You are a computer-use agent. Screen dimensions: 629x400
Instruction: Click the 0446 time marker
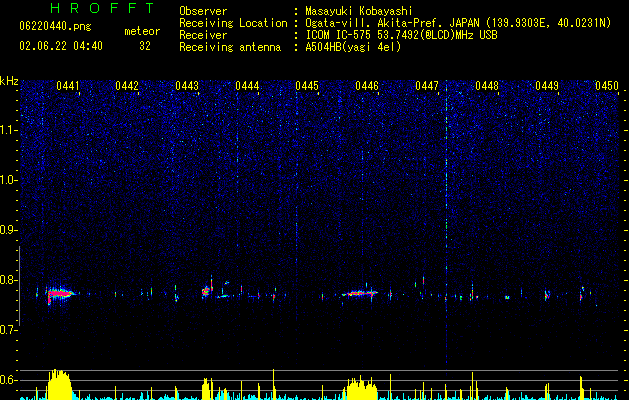[x=367, y=86]
